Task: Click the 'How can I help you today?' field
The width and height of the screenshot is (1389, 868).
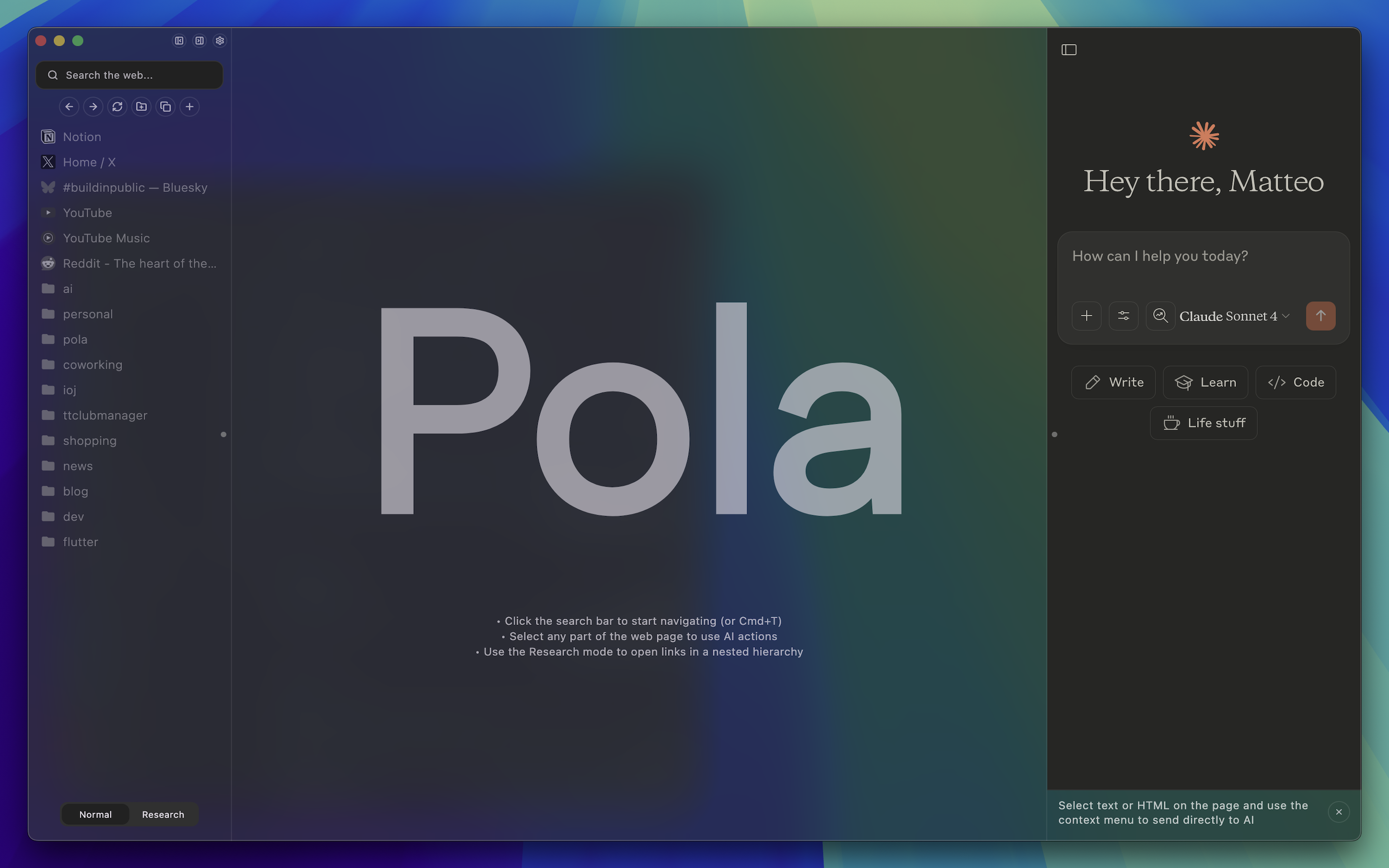Action: 1159,256
